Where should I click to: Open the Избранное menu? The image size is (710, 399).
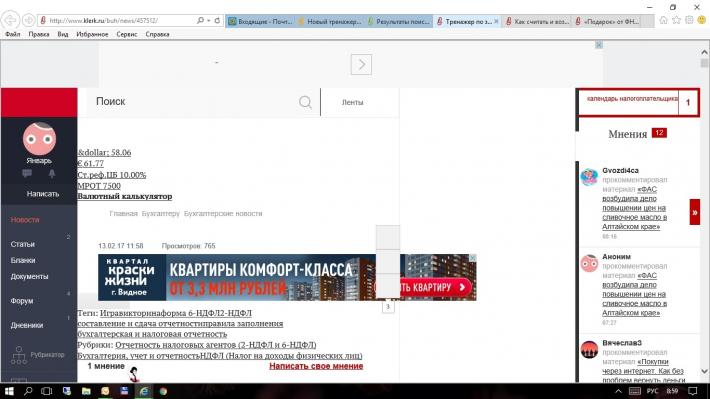coord(92,34)
